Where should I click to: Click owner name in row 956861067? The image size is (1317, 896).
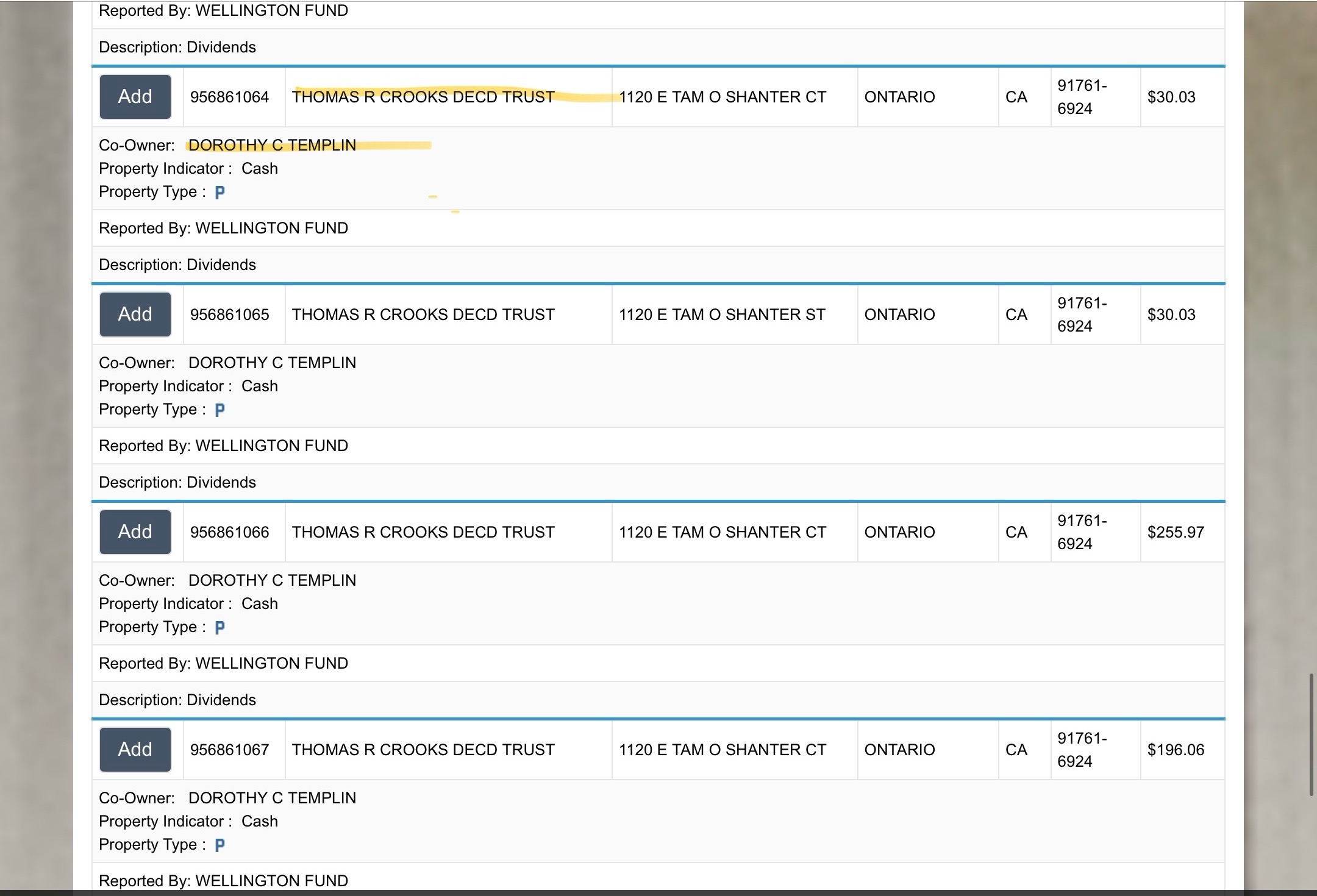click(423, 750)
